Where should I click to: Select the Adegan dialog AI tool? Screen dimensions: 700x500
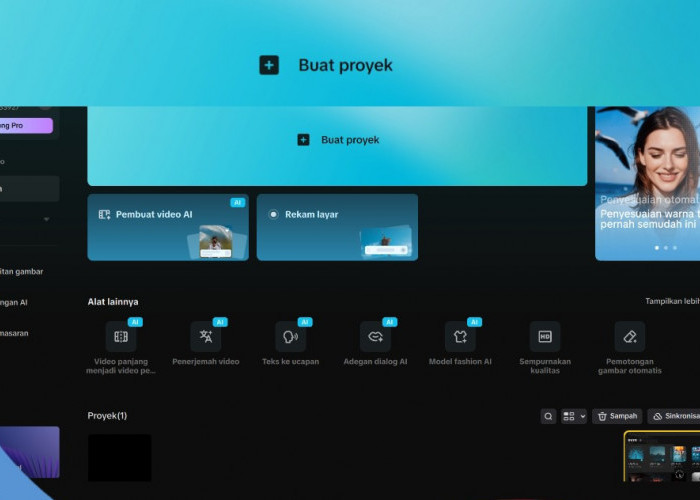[x=376, y=337]
